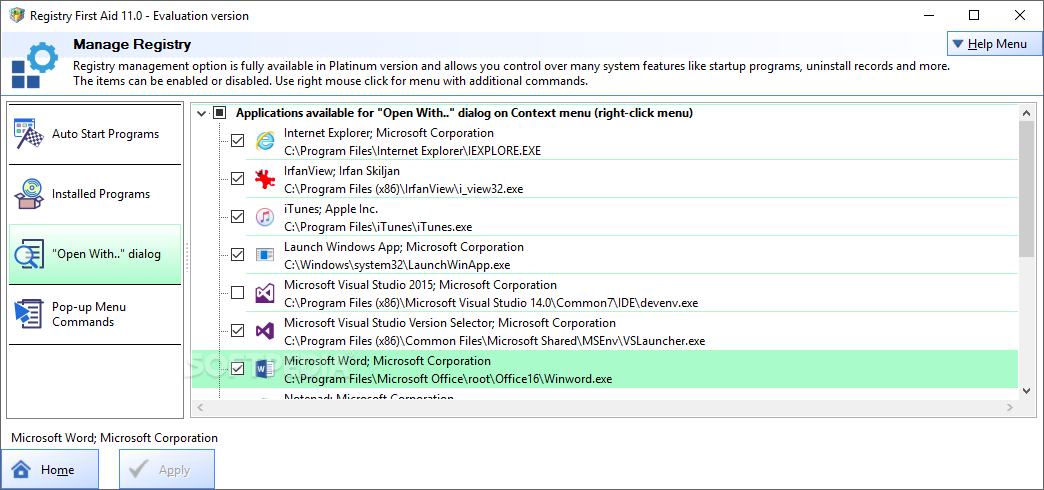Viewport: 1044px width, 490px height.
Task: Select "Microsoft Visual Studio 2015" row text
Action: click(x=420, y=285)
